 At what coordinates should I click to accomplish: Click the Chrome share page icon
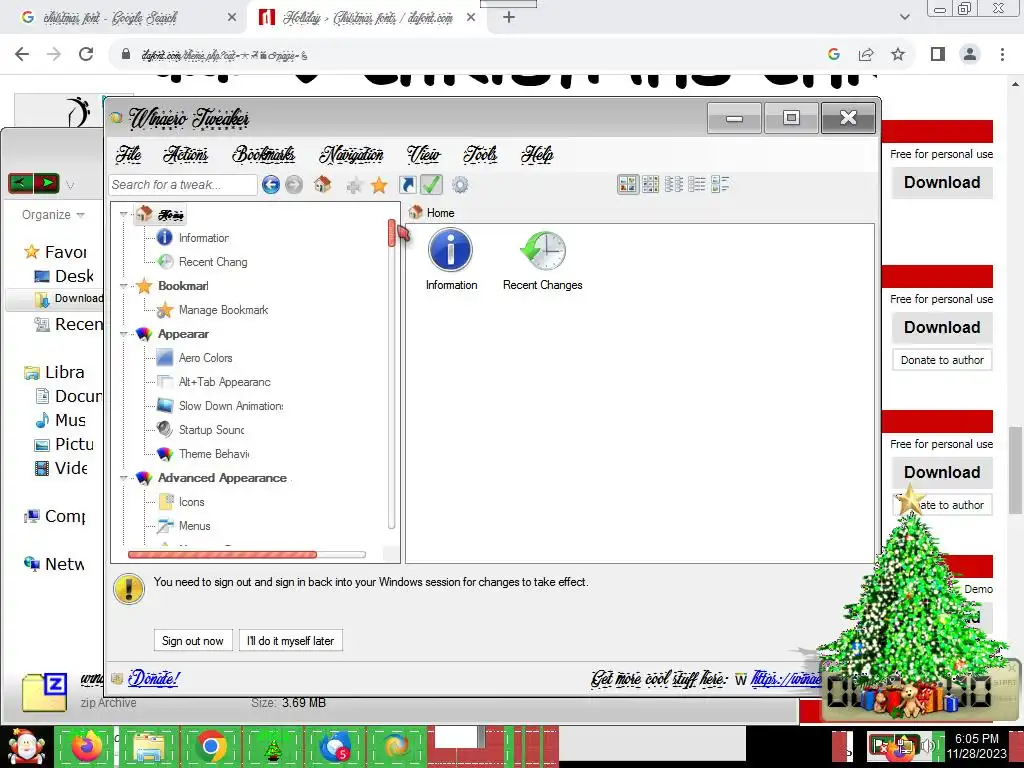click(866, 54)
